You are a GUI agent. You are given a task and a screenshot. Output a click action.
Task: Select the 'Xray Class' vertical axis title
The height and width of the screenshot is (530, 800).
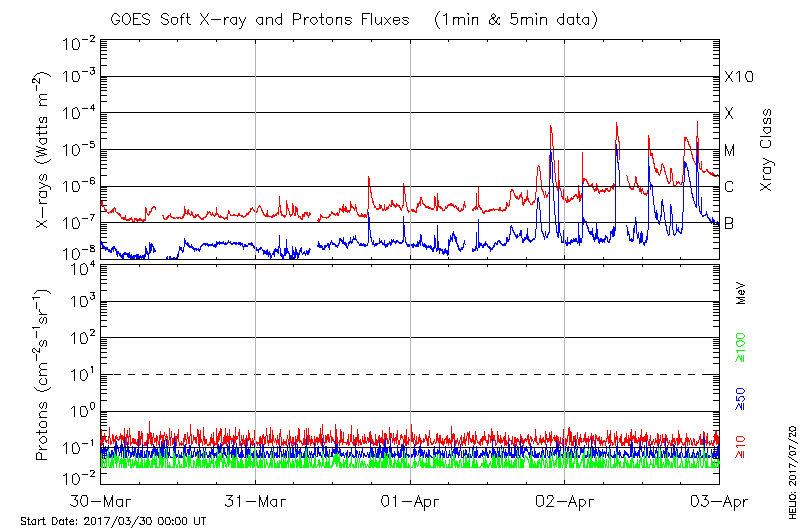[766, 149]
